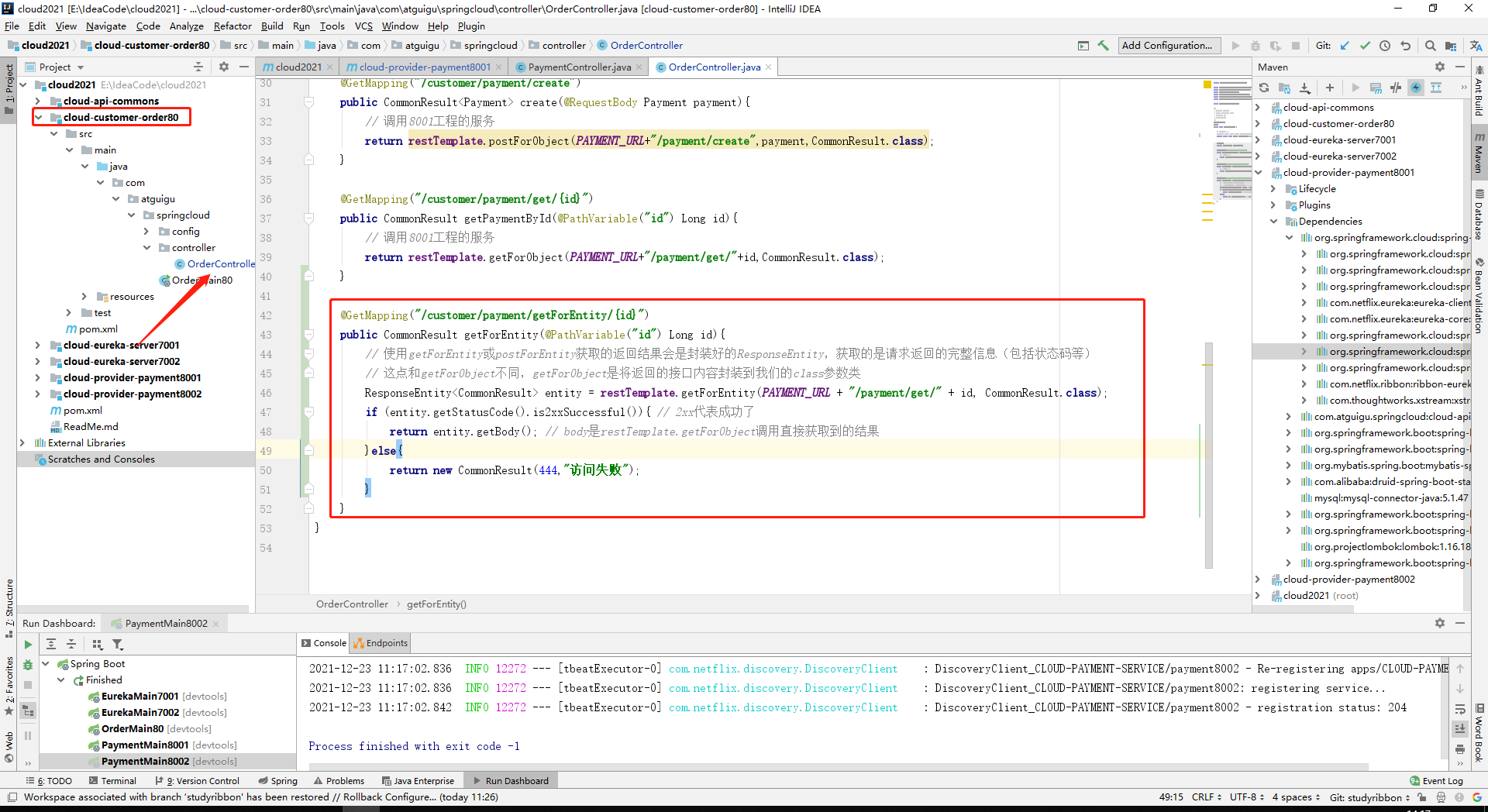This screenshot has width=1488, height=812.
Task: Open Terminal tool window
Action: click(x=112, y=781)
